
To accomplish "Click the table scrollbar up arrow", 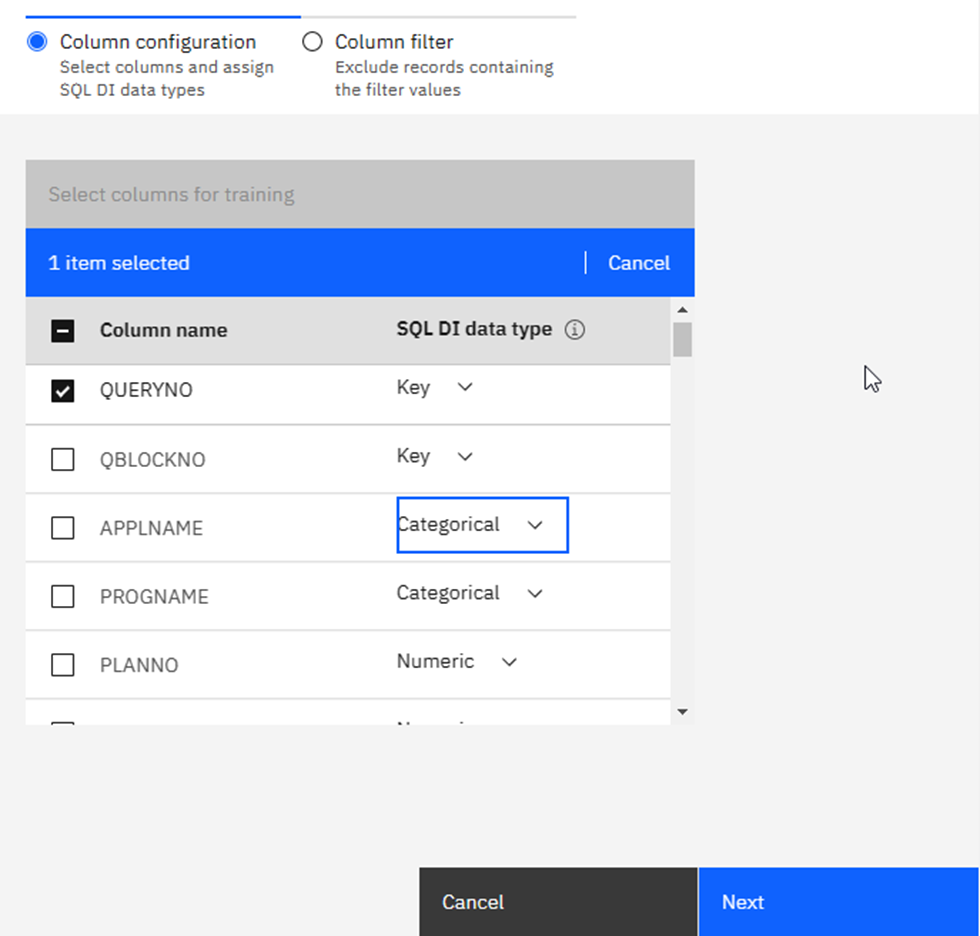I will point(683,309).
